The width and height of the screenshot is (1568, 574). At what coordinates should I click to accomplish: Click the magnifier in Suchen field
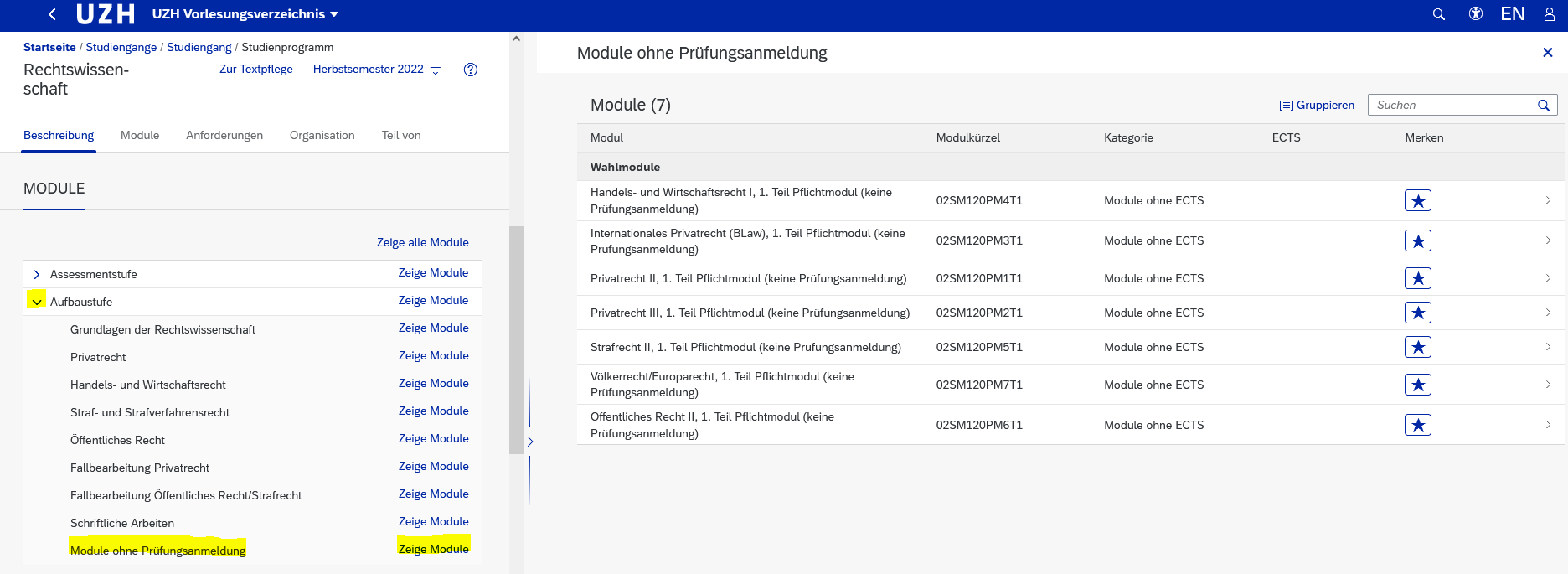click(x=1544, y=106)
